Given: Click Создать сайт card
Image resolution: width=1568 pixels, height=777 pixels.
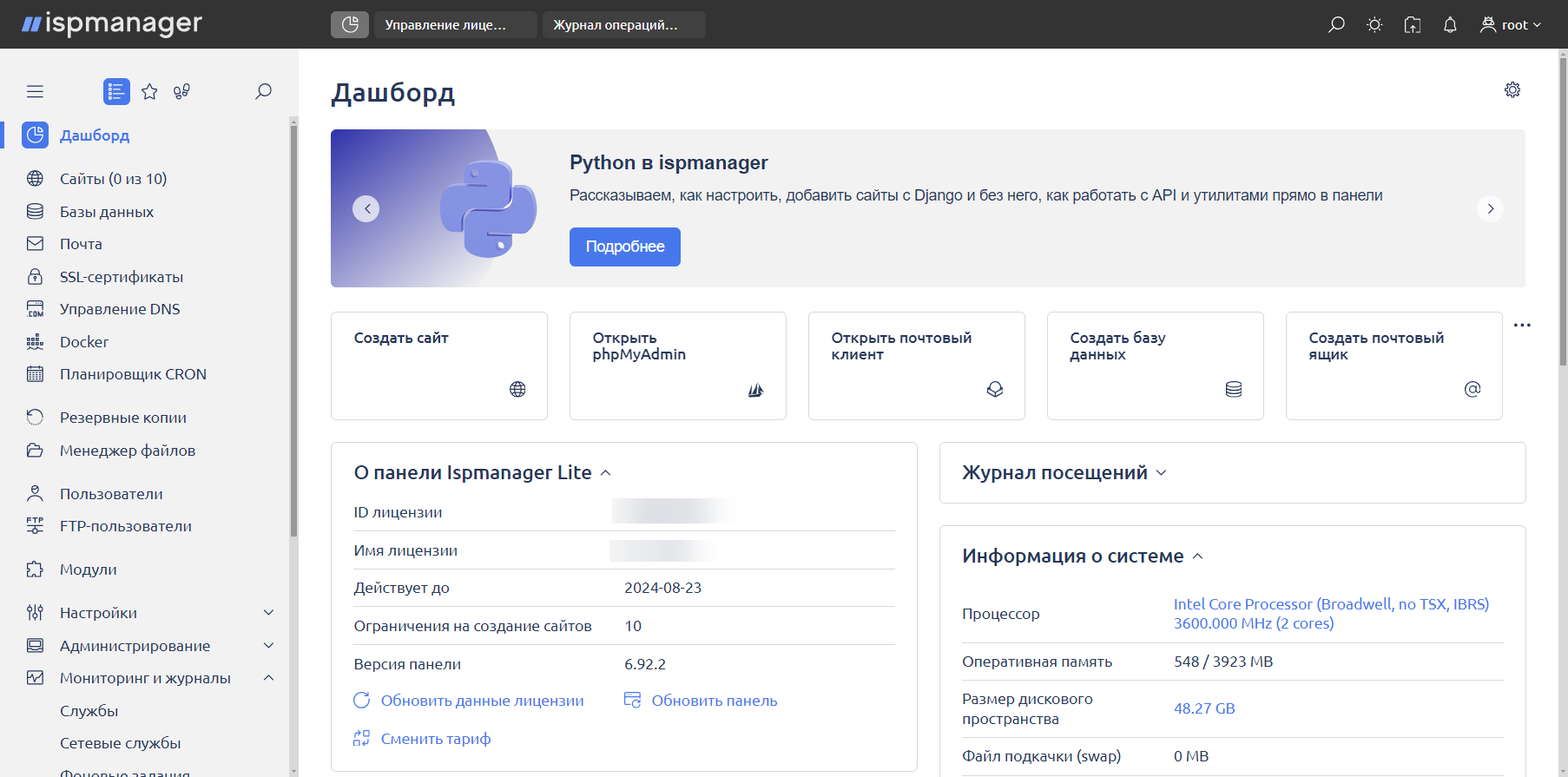Looking at the screenshot, I should (x=439, y=365).
